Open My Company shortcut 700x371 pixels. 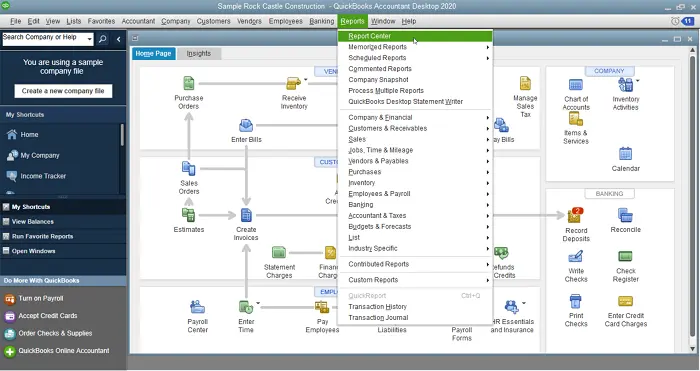click(33, 155)
